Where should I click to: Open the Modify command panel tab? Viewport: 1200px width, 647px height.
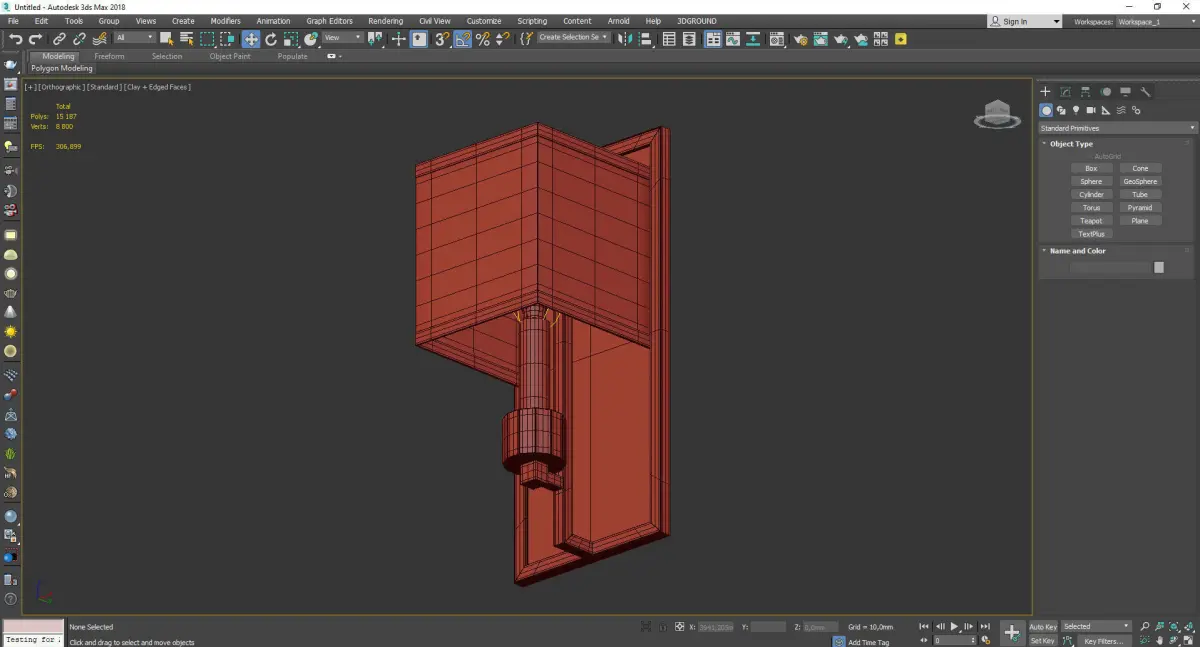click(1065, 92)
